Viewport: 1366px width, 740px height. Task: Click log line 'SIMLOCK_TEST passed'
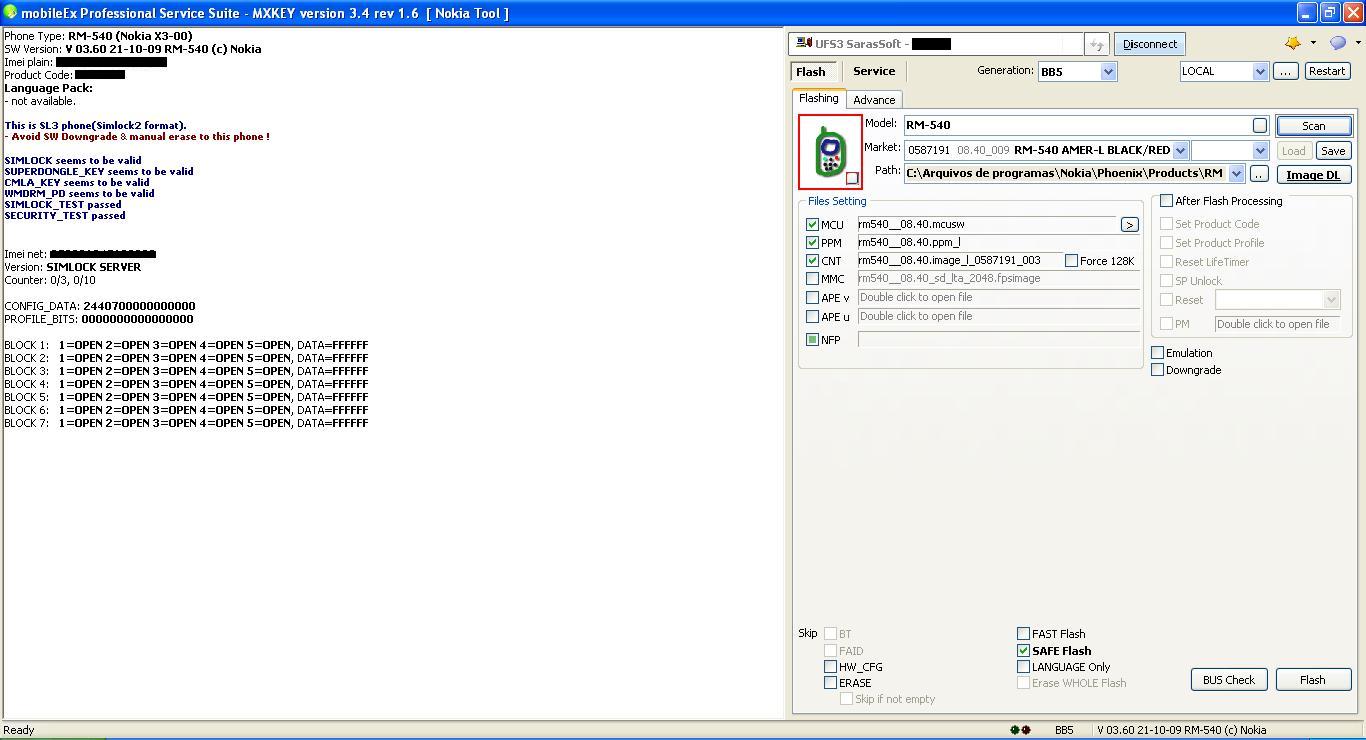(x=63, y=204)
